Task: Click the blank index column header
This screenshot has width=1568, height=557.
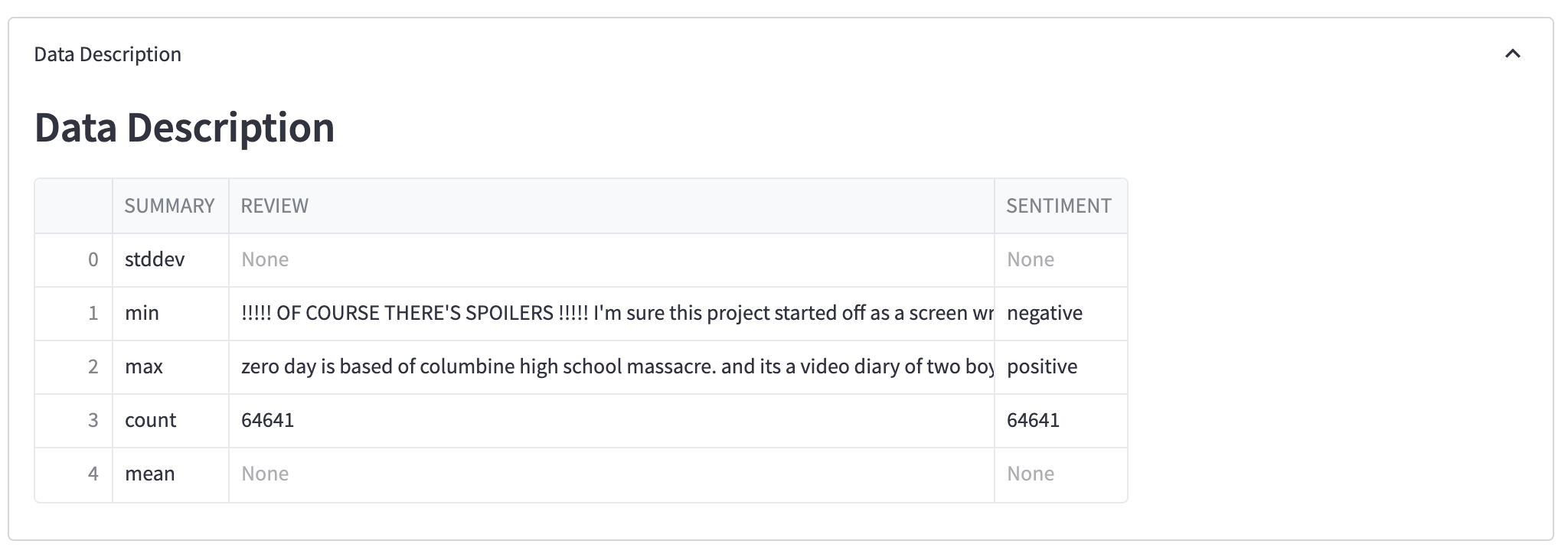Action: (73, 206)
